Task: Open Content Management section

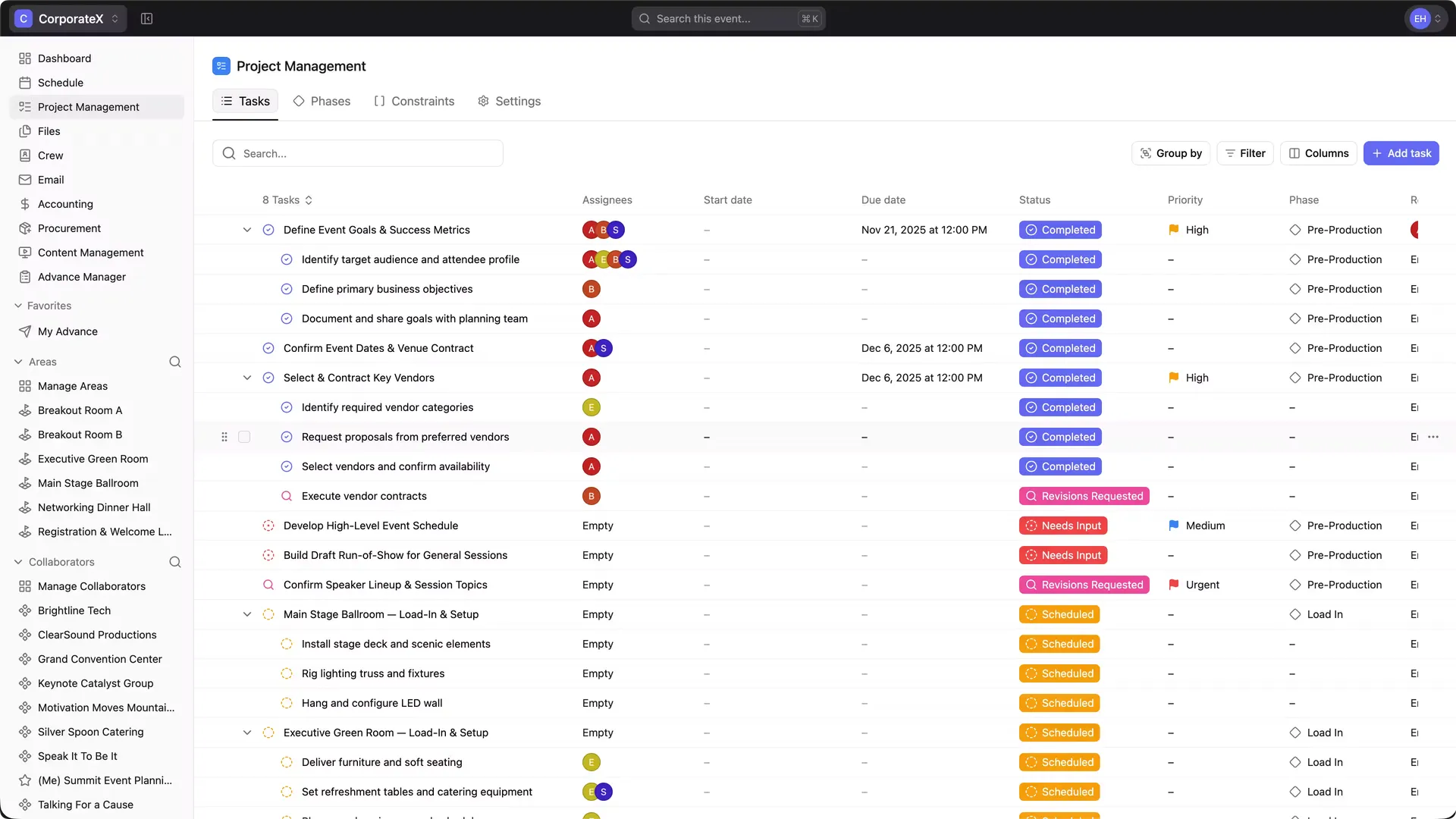Action: pos(97,253)
